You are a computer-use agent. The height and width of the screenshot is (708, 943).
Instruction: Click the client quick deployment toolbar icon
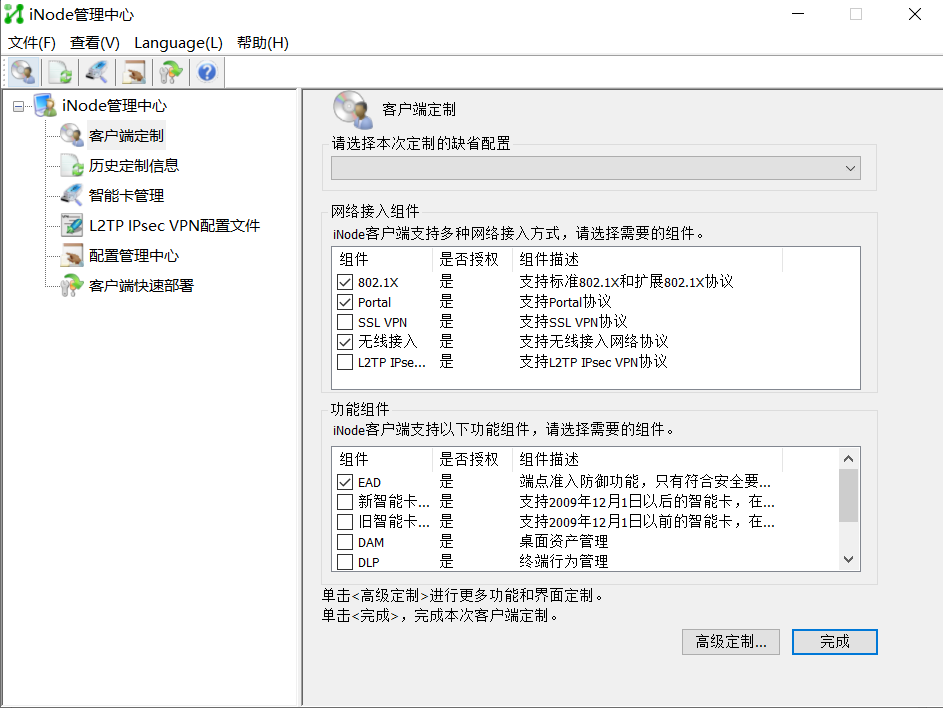tap(170, 72)
